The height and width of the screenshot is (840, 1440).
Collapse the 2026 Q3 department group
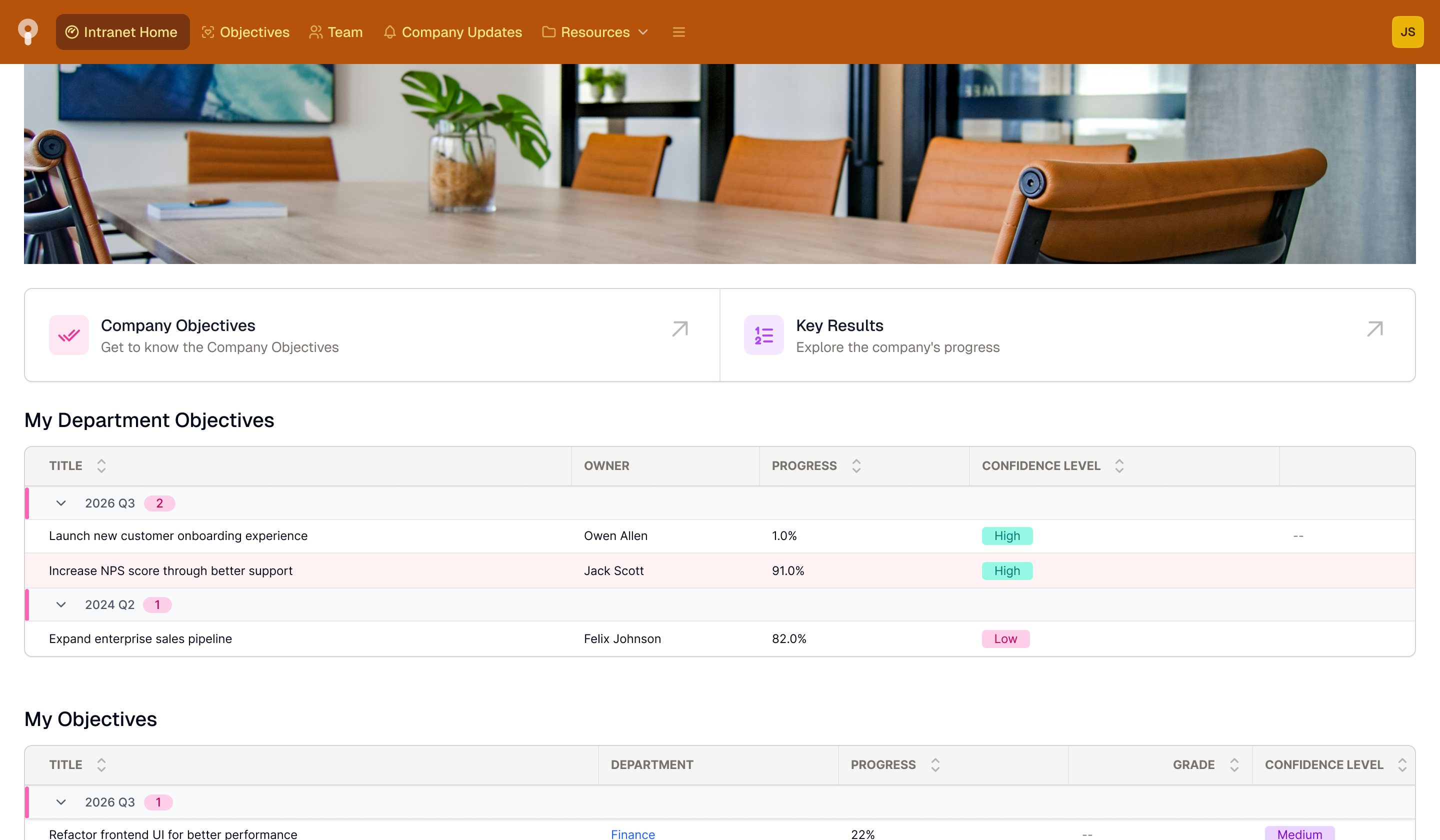click(61, 503)
